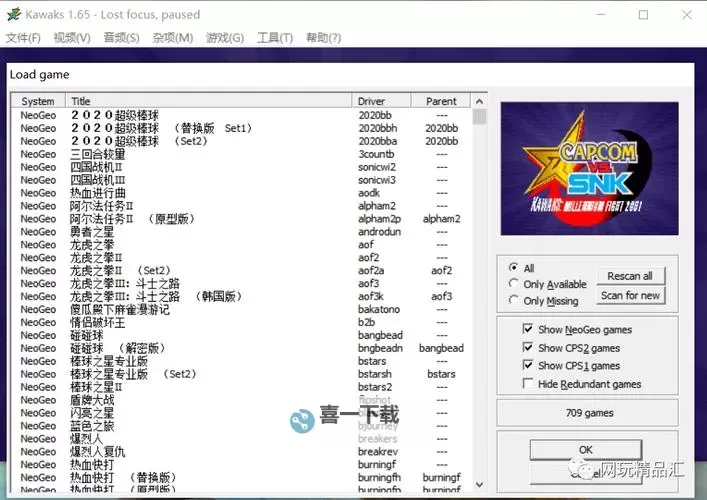
Task: Select the alpham2 game row
Action: pos(242,206)
